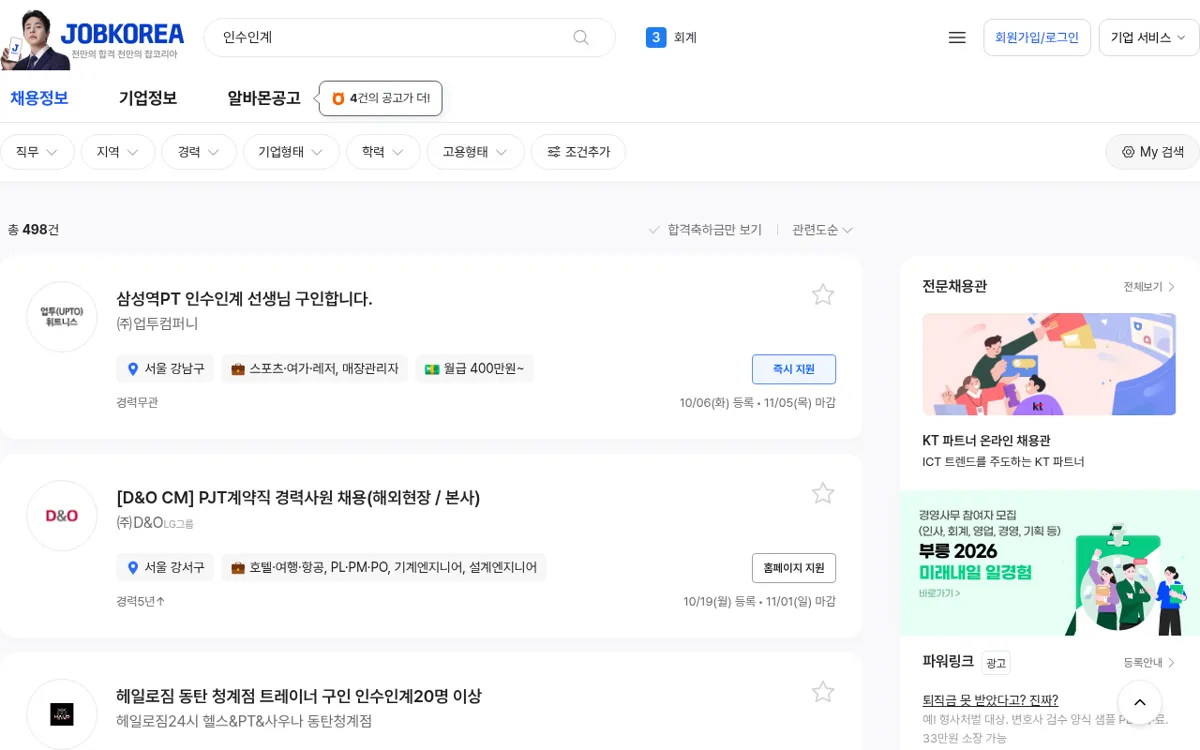This screenshot has width=1200, height=750.
Task: Click the 4건의 공고가 더 tooltip
Action: (x=381, y=98)
